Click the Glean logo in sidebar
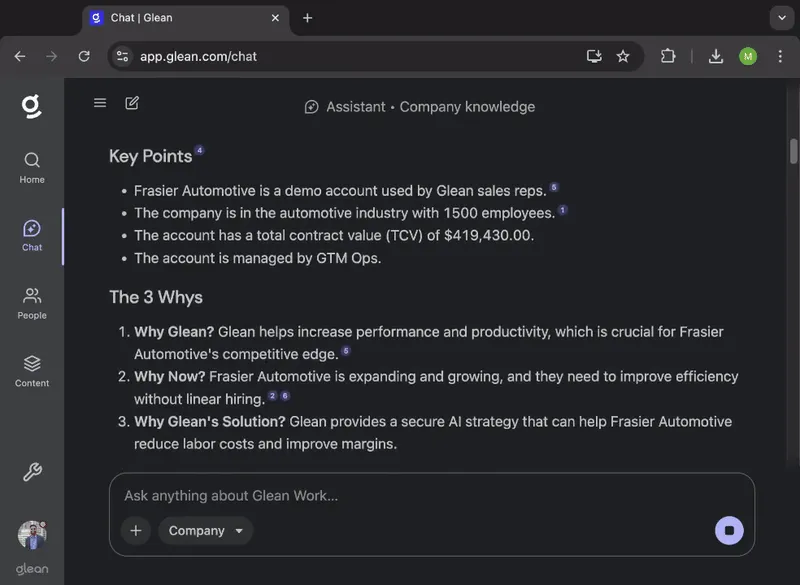800x585 pixels. (x=32, y=106)
